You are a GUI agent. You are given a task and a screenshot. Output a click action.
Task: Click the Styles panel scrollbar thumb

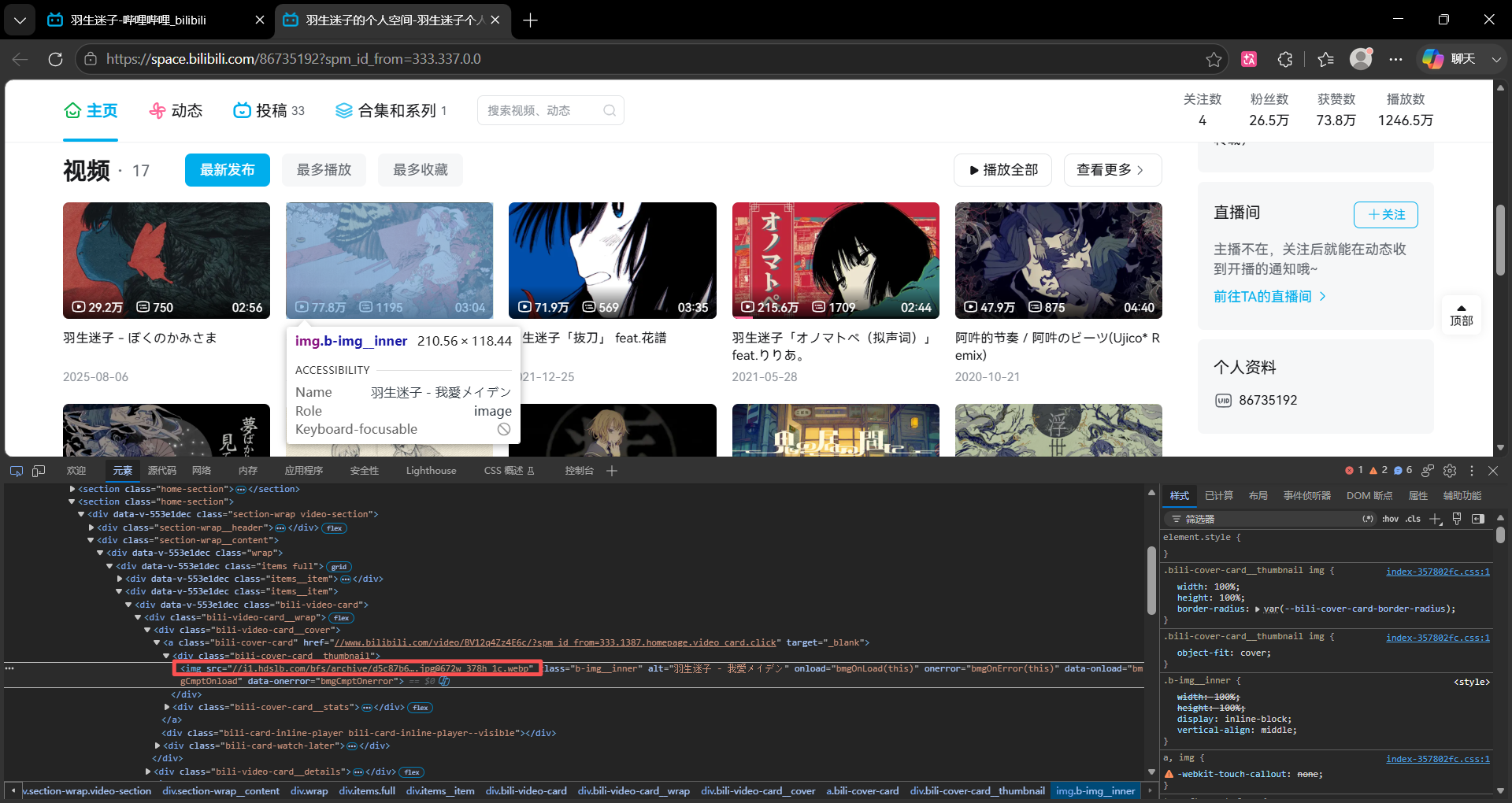point(1500,535)
